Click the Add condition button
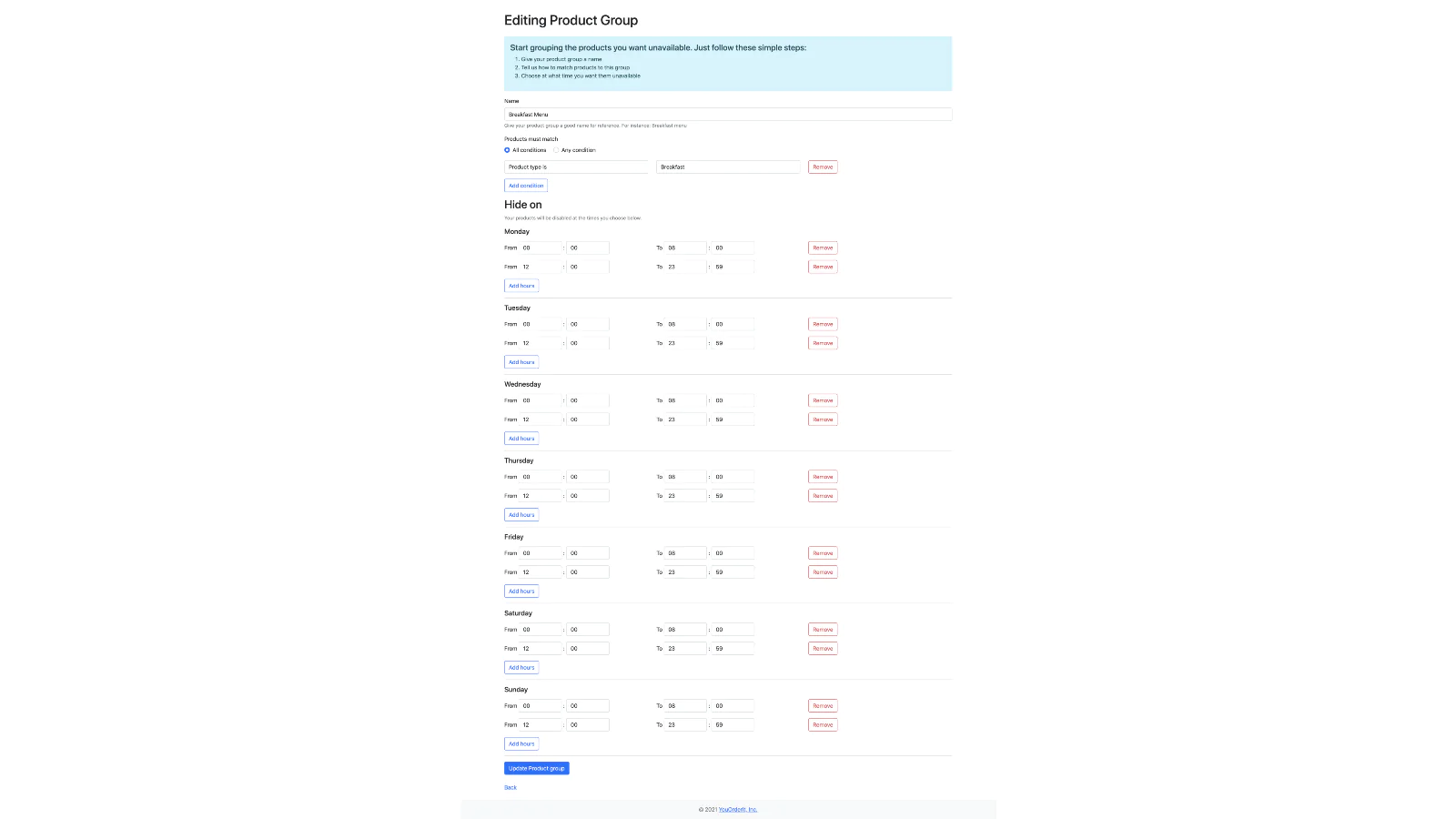This screenshot has height=819, width=1456. tap(526, 186)
